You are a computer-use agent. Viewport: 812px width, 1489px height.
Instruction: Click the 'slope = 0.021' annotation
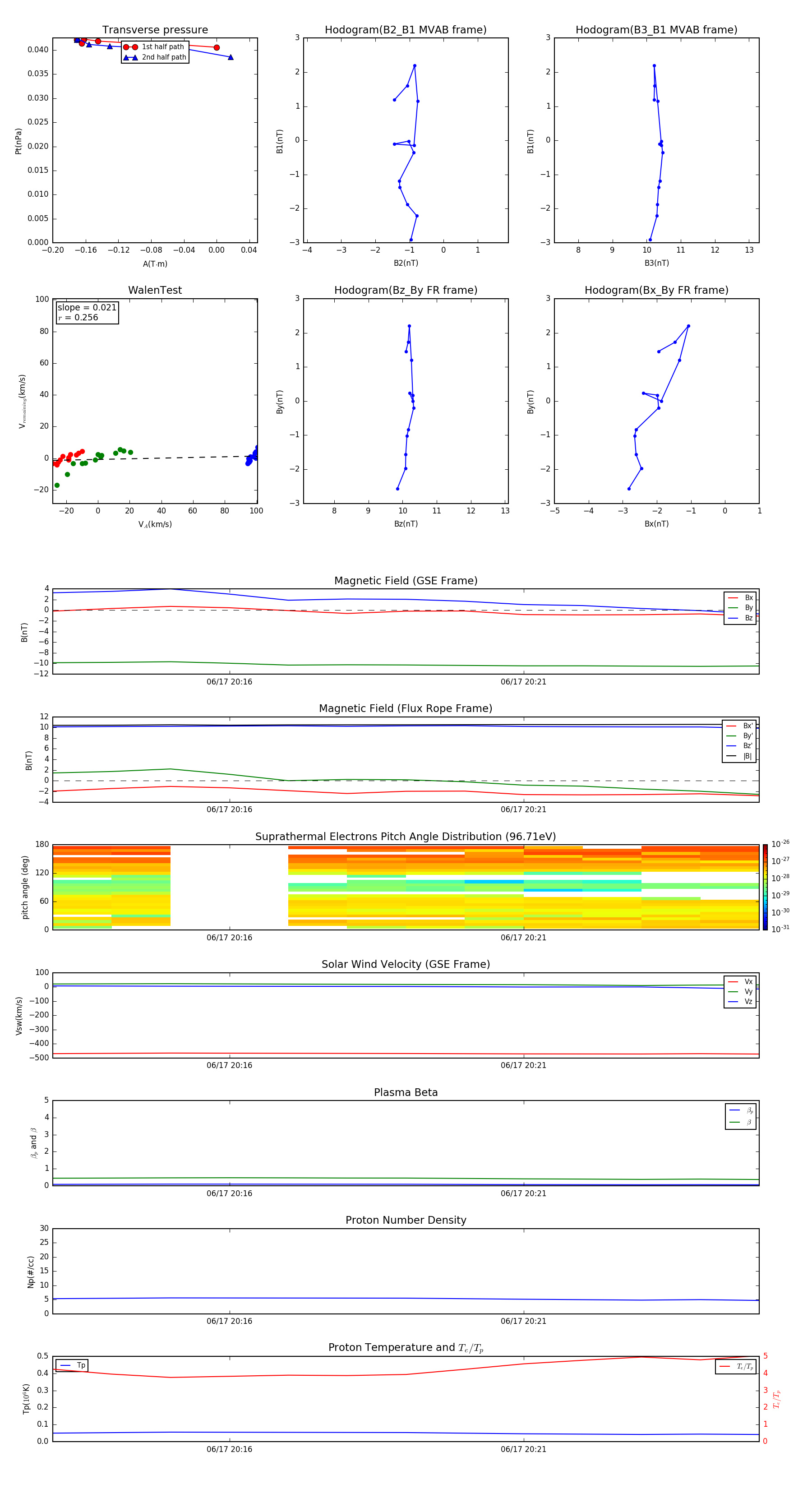(87, 308)
